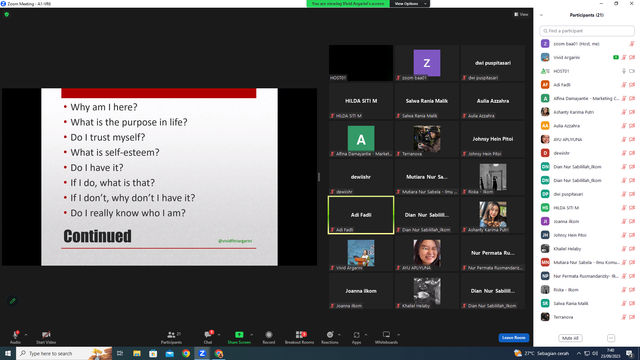Click the green encryption shield icon
This screenshot has width=640, height=360.
[x=7, y=14]
